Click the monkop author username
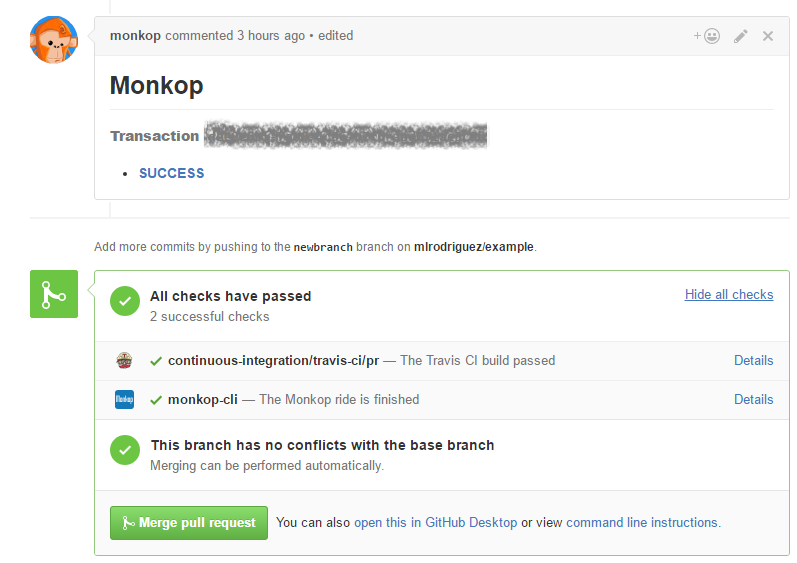 (x=135, y=35)
